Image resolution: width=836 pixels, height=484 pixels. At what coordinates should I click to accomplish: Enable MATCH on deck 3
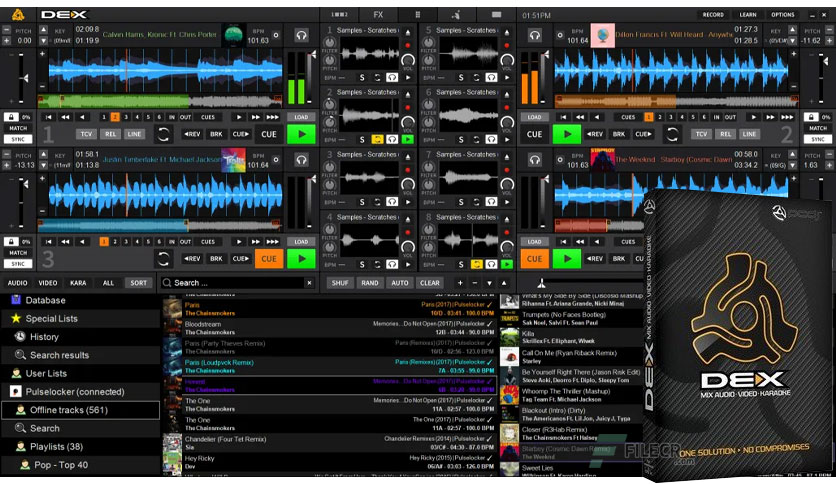(x=18, y=253)
